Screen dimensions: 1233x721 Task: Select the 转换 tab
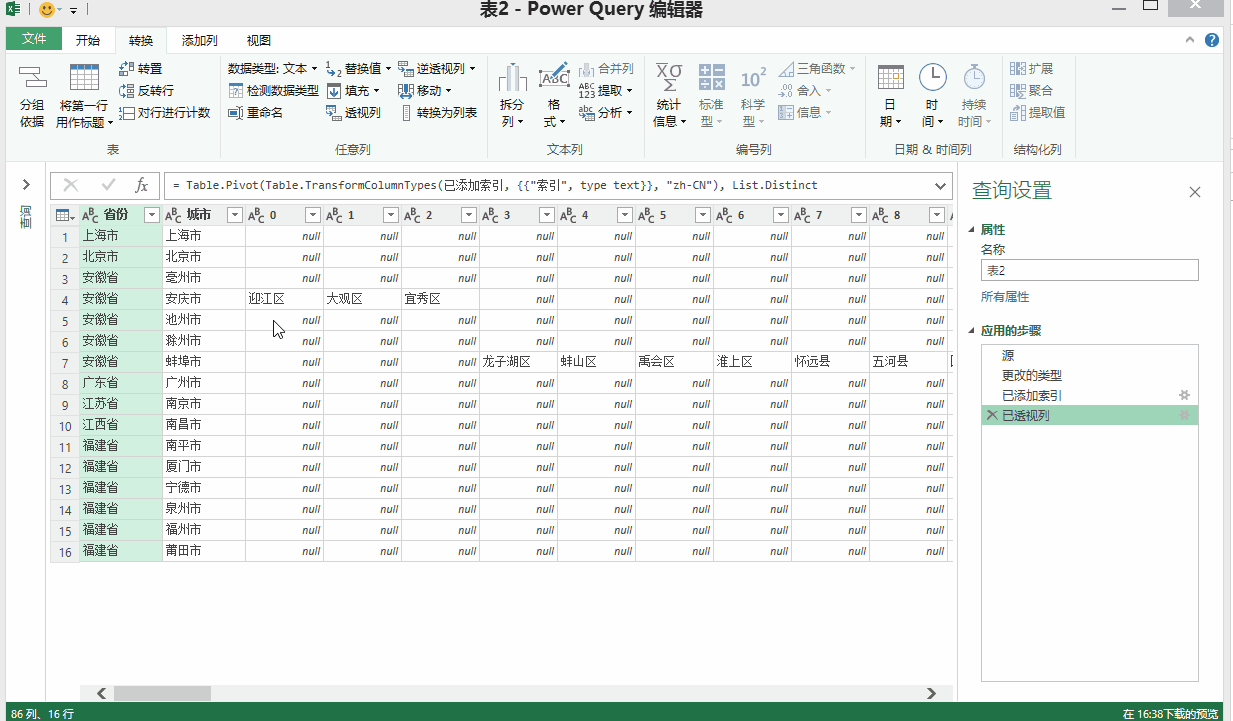coord(141,41)
